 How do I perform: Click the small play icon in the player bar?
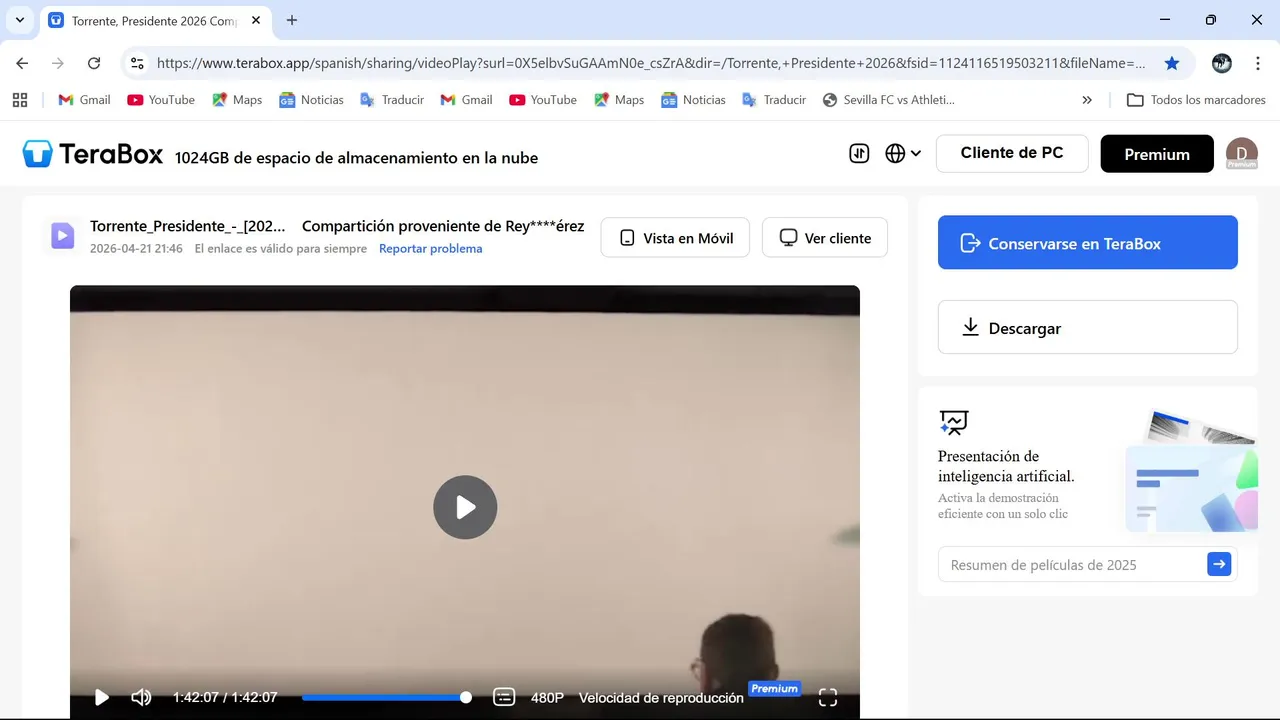pyautogui.click(x=101, y=697)
